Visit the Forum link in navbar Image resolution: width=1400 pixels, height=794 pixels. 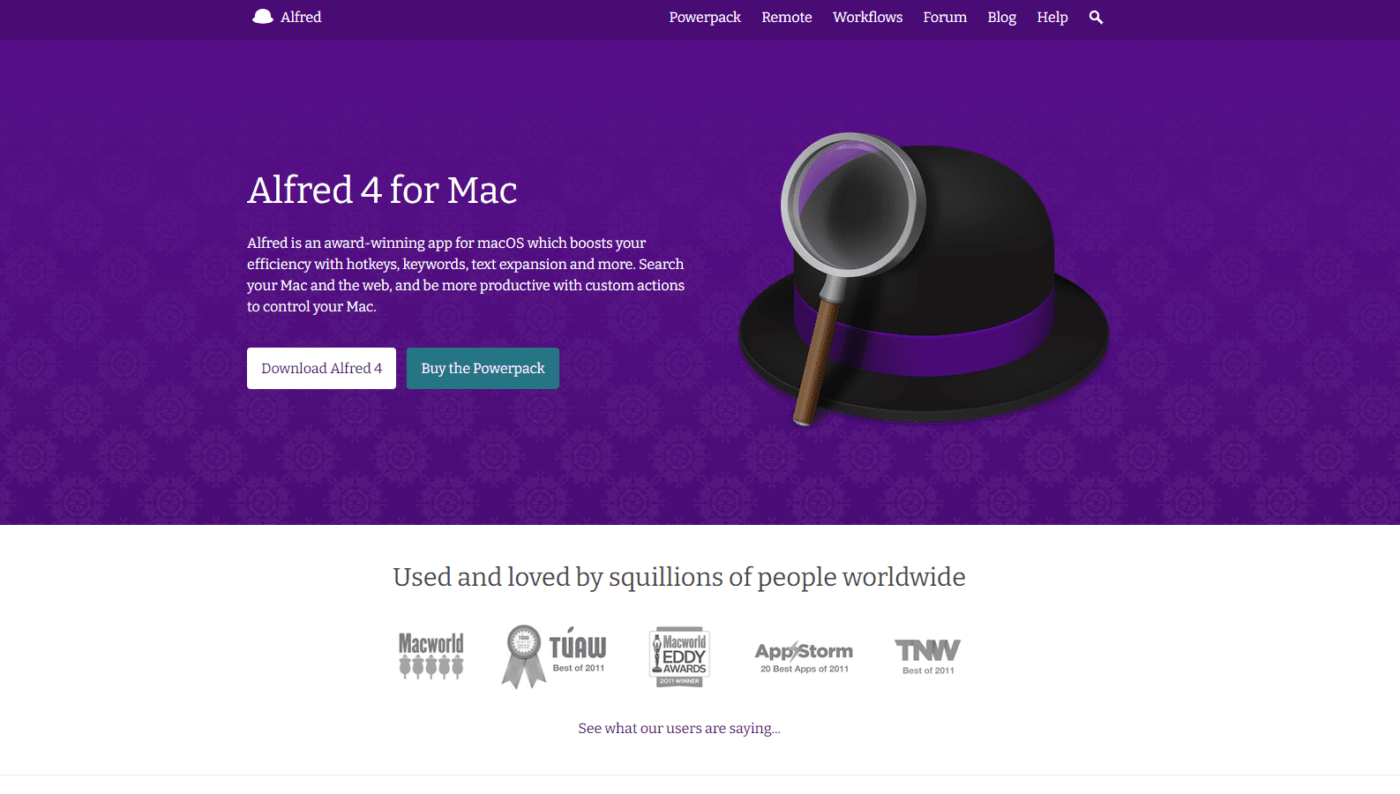tap(945, 17)
